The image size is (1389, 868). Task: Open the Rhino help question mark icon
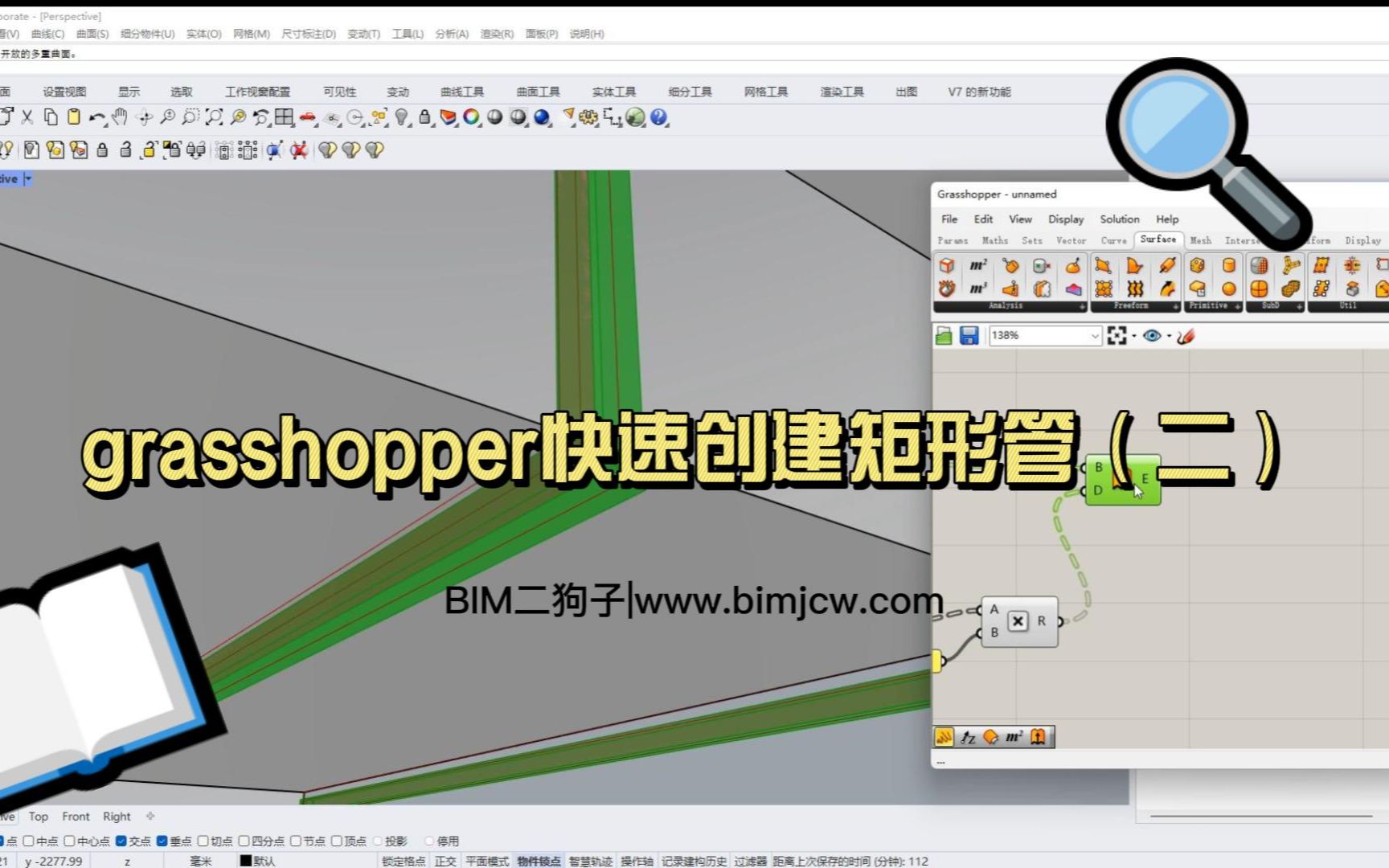click(659, 117)
